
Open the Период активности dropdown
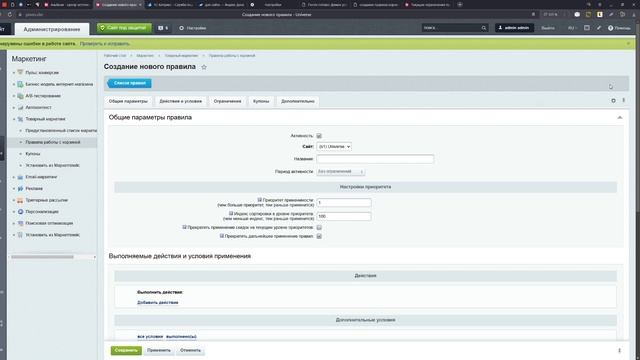pyautogui.click(x=340, y=172)
